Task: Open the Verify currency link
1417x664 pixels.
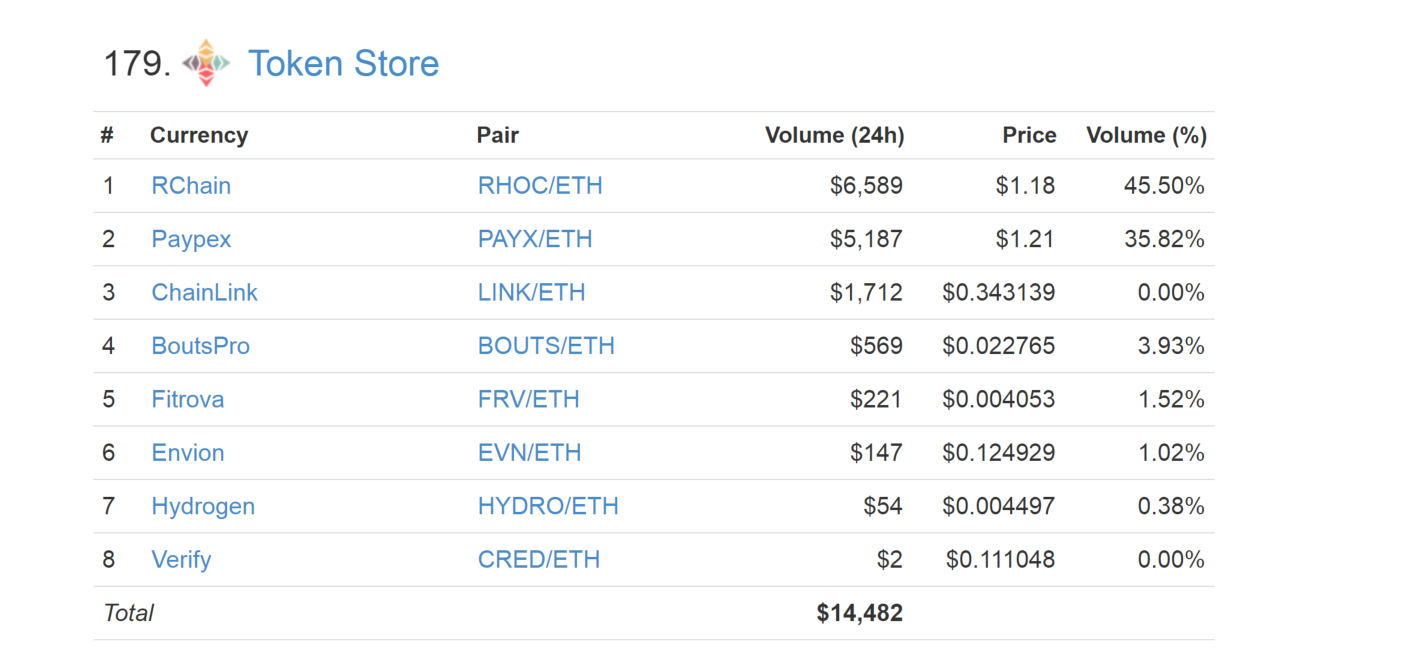Action: point(181,559)
